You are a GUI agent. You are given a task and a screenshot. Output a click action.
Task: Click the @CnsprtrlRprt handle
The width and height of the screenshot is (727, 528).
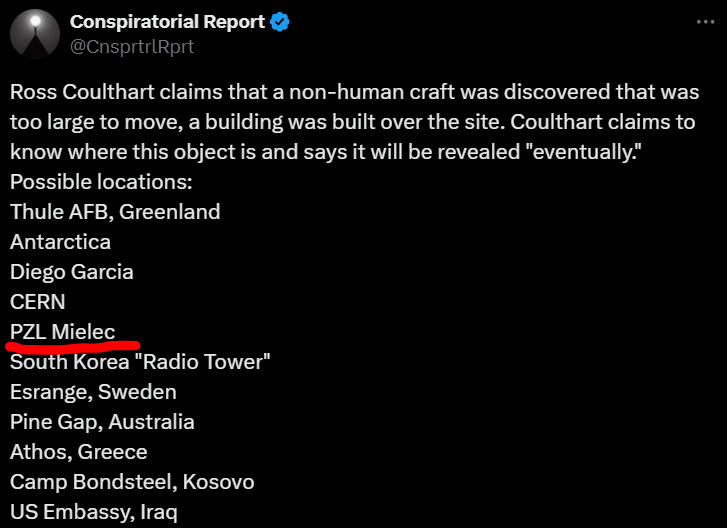pyautogui.click(x=131, y=46)
